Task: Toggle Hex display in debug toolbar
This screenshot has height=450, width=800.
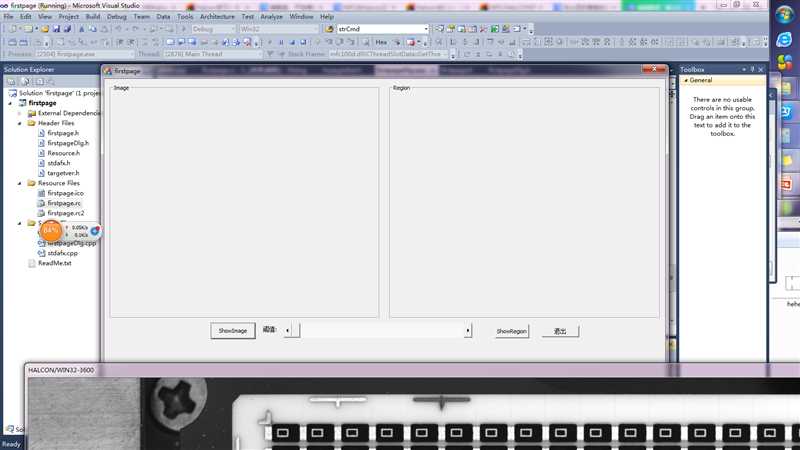Action: pyautogui.click(x=381, y=42)
